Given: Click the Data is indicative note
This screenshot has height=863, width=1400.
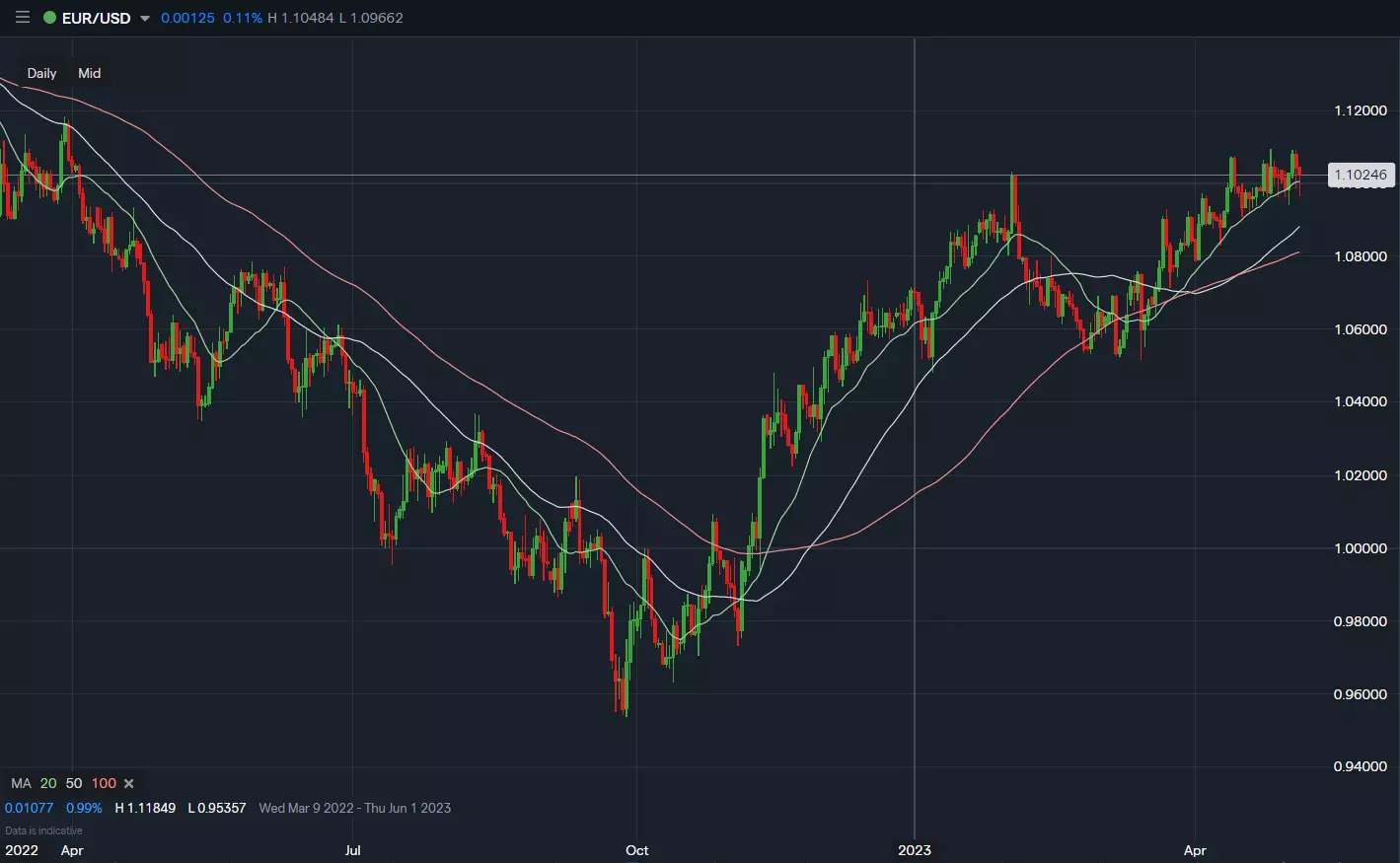Looking at the screenshot, I should point(43,830).
